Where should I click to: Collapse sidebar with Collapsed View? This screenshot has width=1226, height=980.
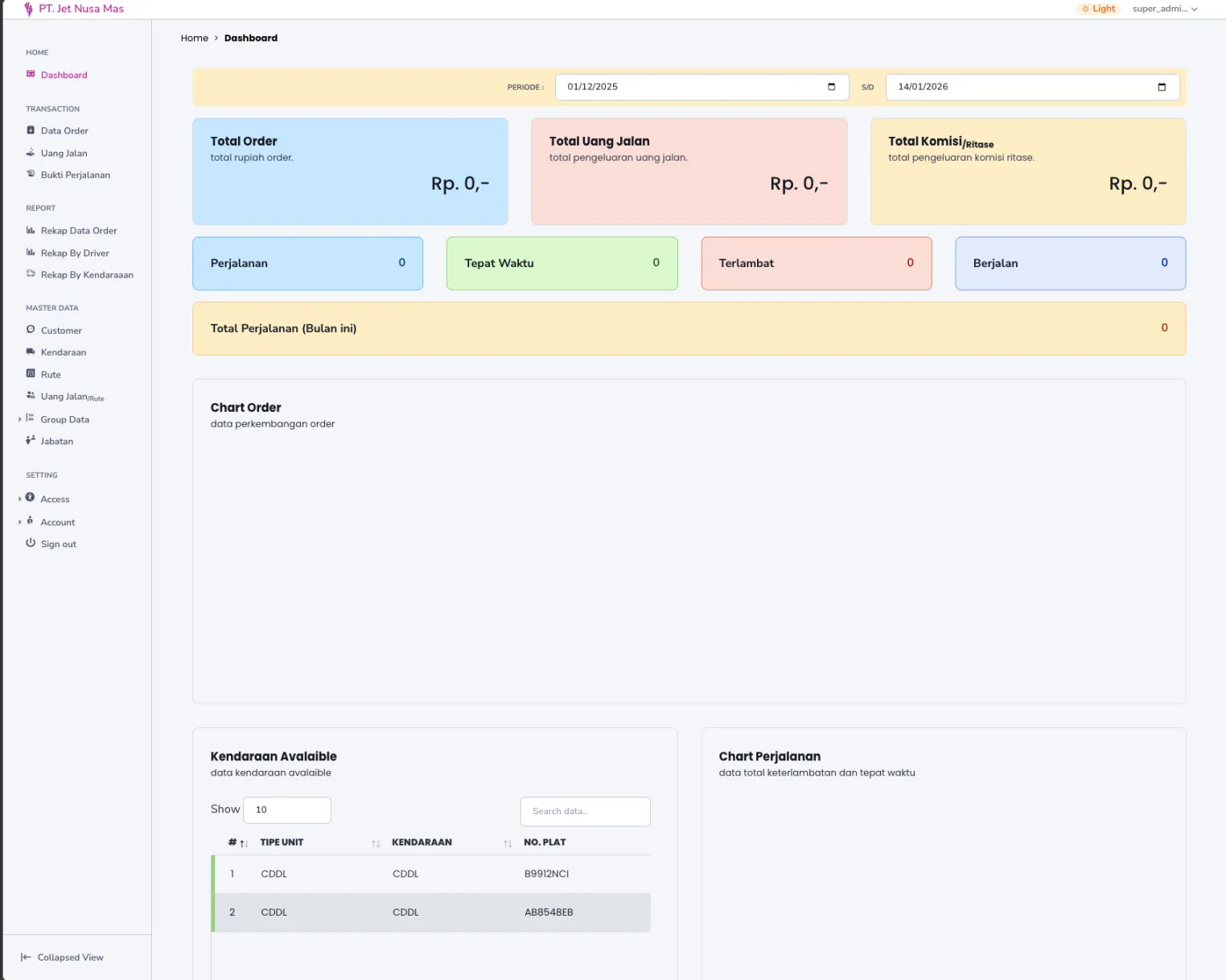pyautogui.click(x=62, y=957)
